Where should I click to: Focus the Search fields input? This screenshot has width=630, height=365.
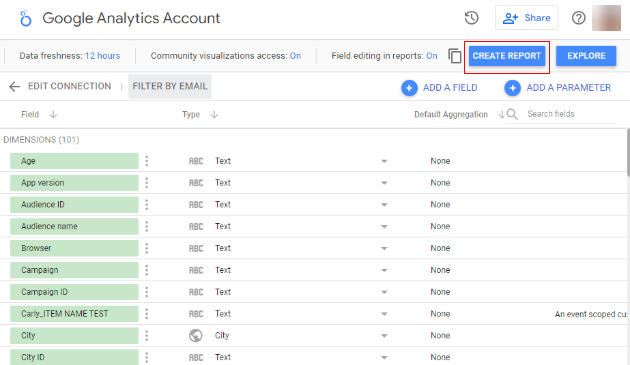pyautogui.click(x=571, y=114)
